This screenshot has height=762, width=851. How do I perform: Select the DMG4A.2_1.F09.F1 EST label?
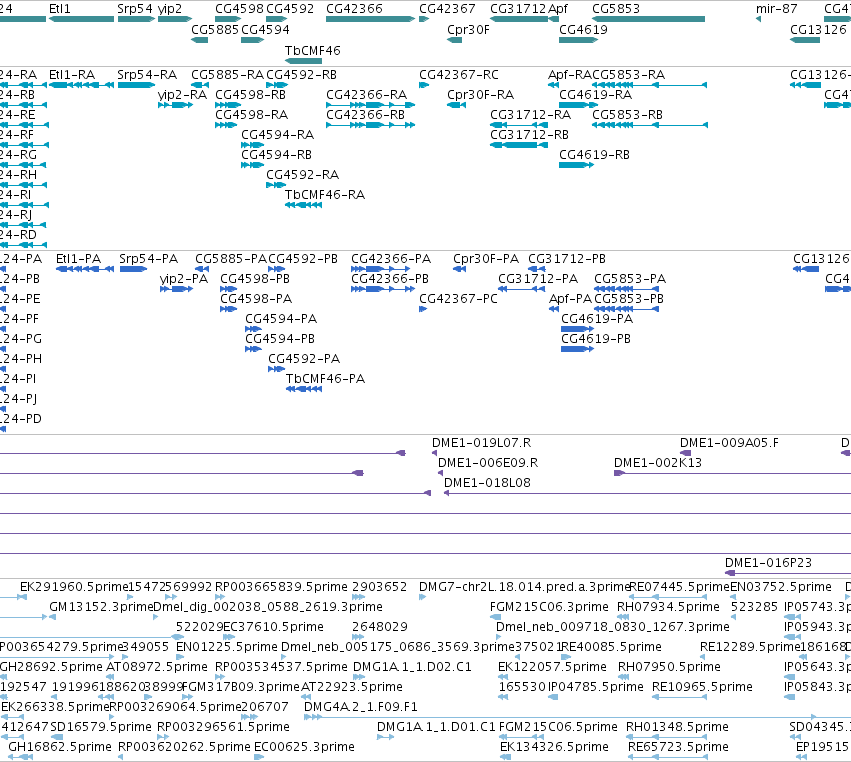click(361, 707)
